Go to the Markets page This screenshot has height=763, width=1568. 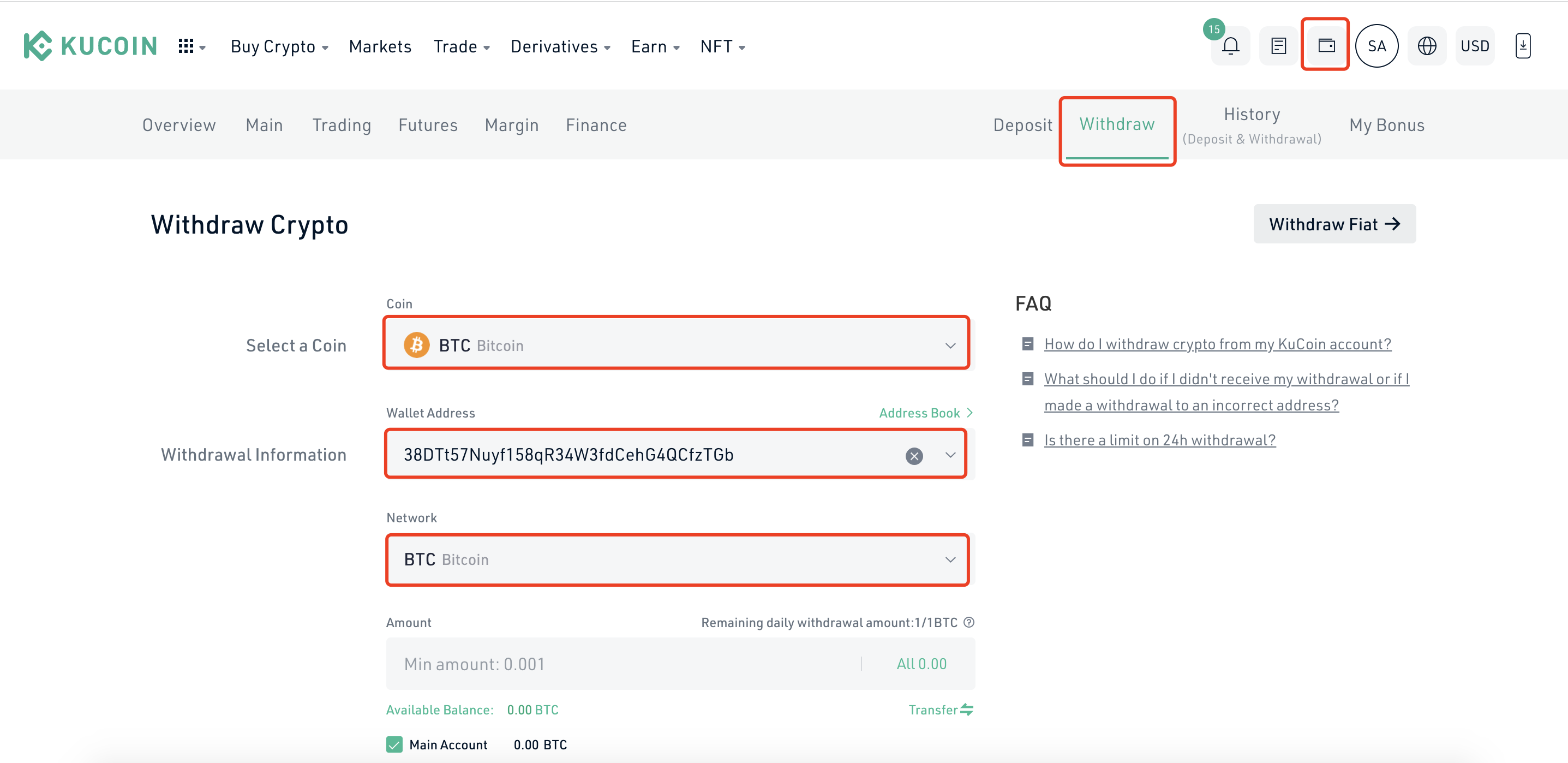(380, 46)
